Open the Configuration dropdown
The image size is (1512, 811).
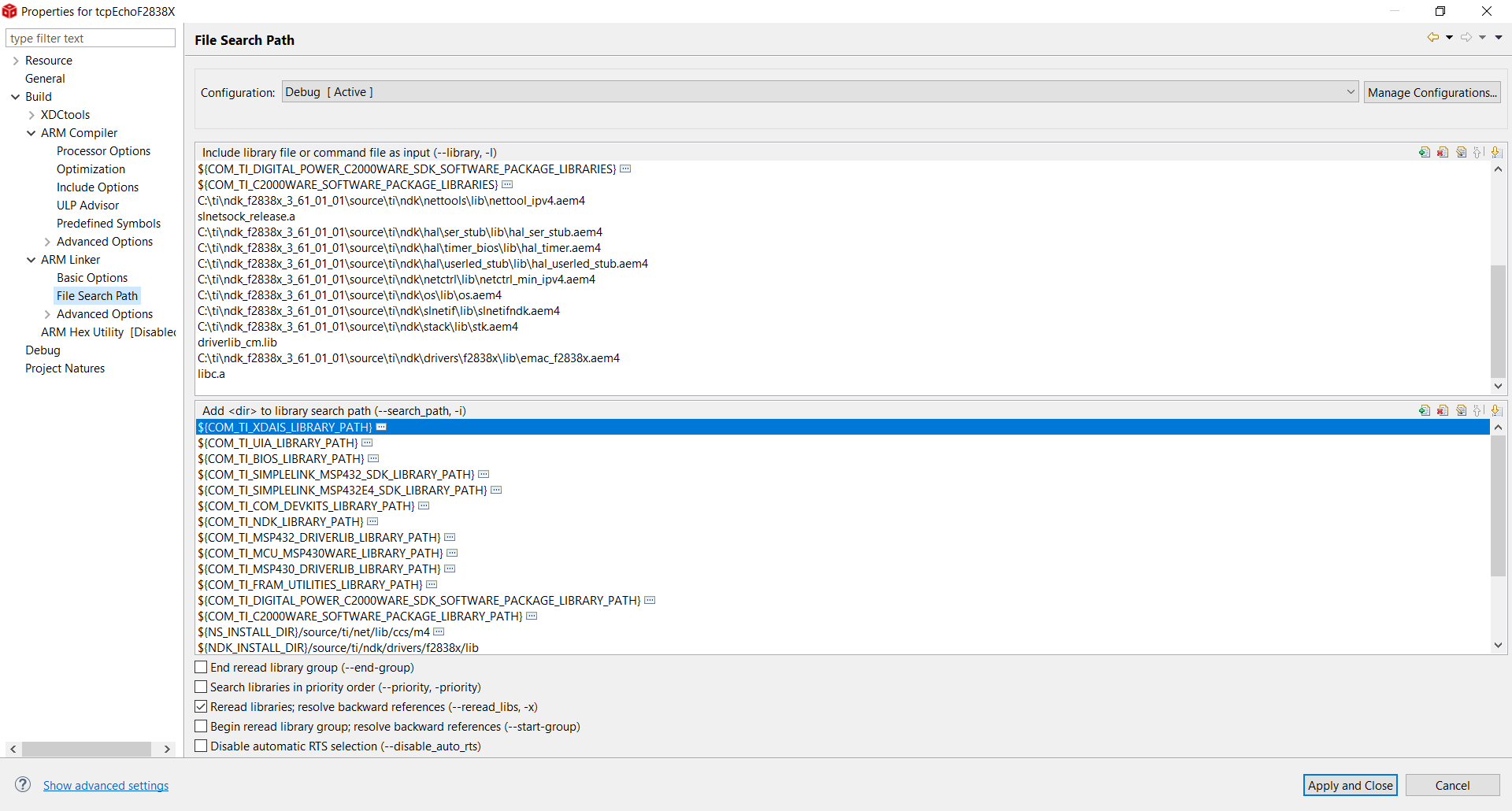[x=820, y=92]
